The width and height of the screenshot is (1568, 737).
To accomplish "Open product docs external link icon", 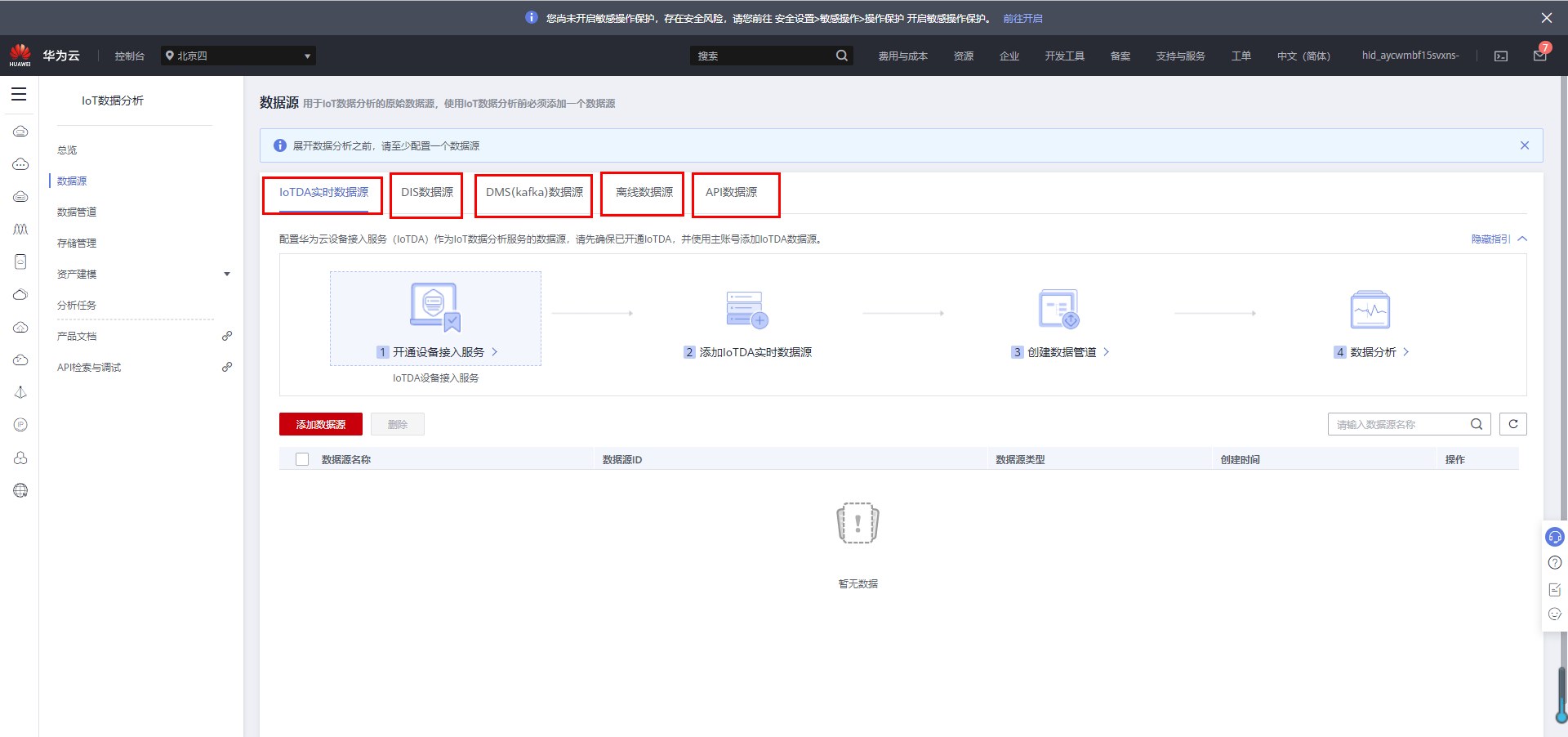I will tap(227, 336).
